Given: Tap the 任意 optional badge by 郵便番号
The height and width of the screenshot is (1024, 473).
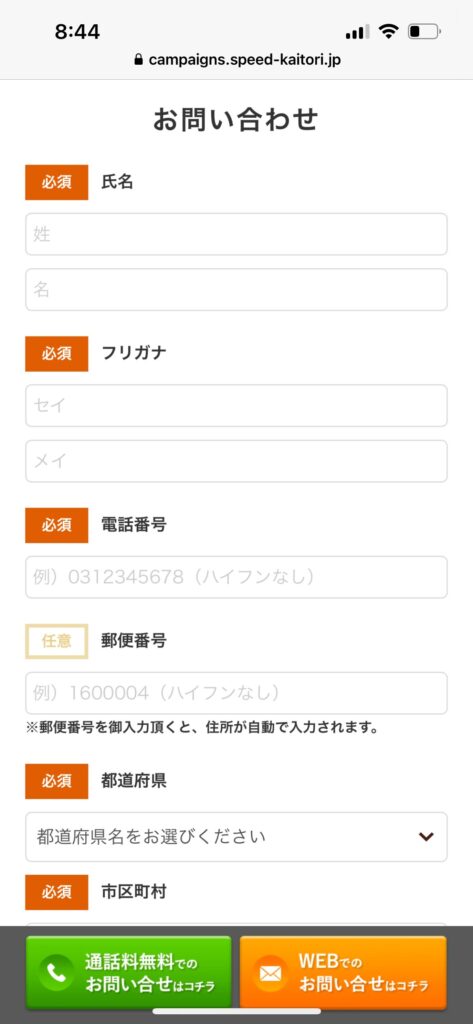Looking at the screenshot, I should (x=57, y=641).
